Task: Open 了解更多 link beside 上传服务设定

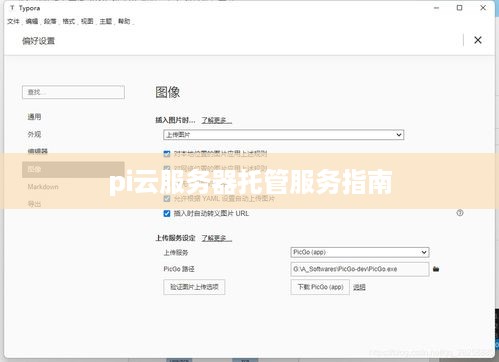Action: tap(216, 238)
